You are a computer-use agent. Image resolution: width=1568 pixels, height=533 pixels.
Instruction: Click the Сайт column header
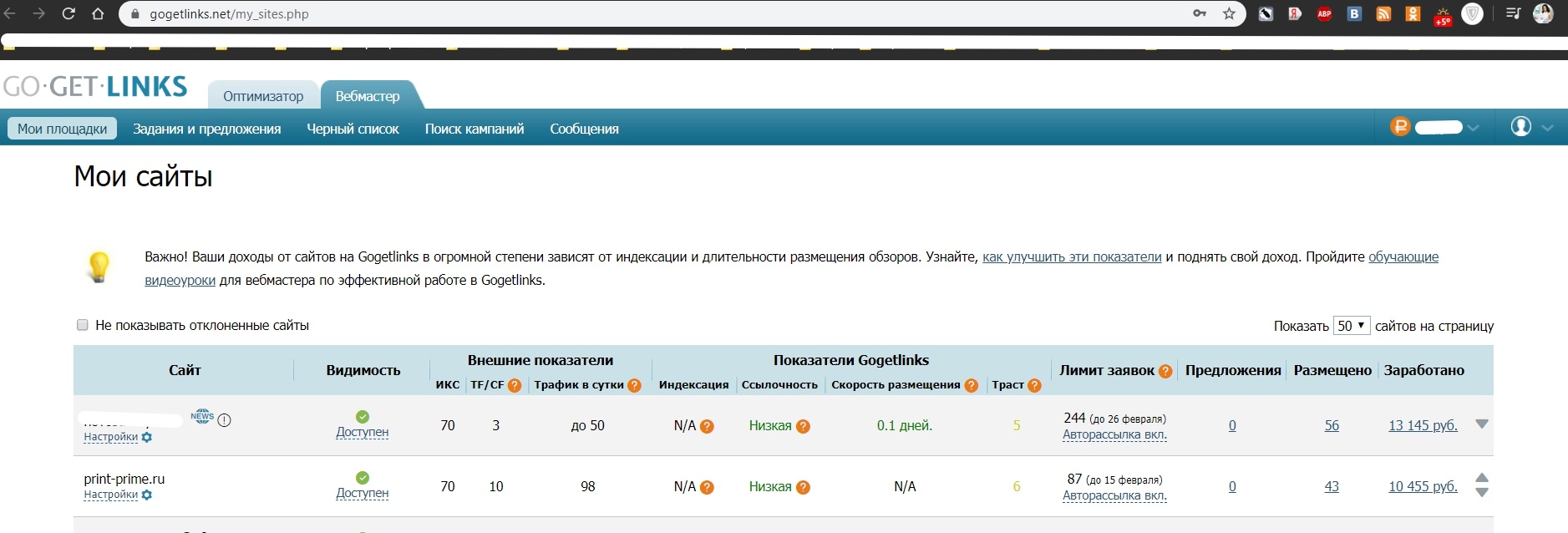tap(185, 370)
